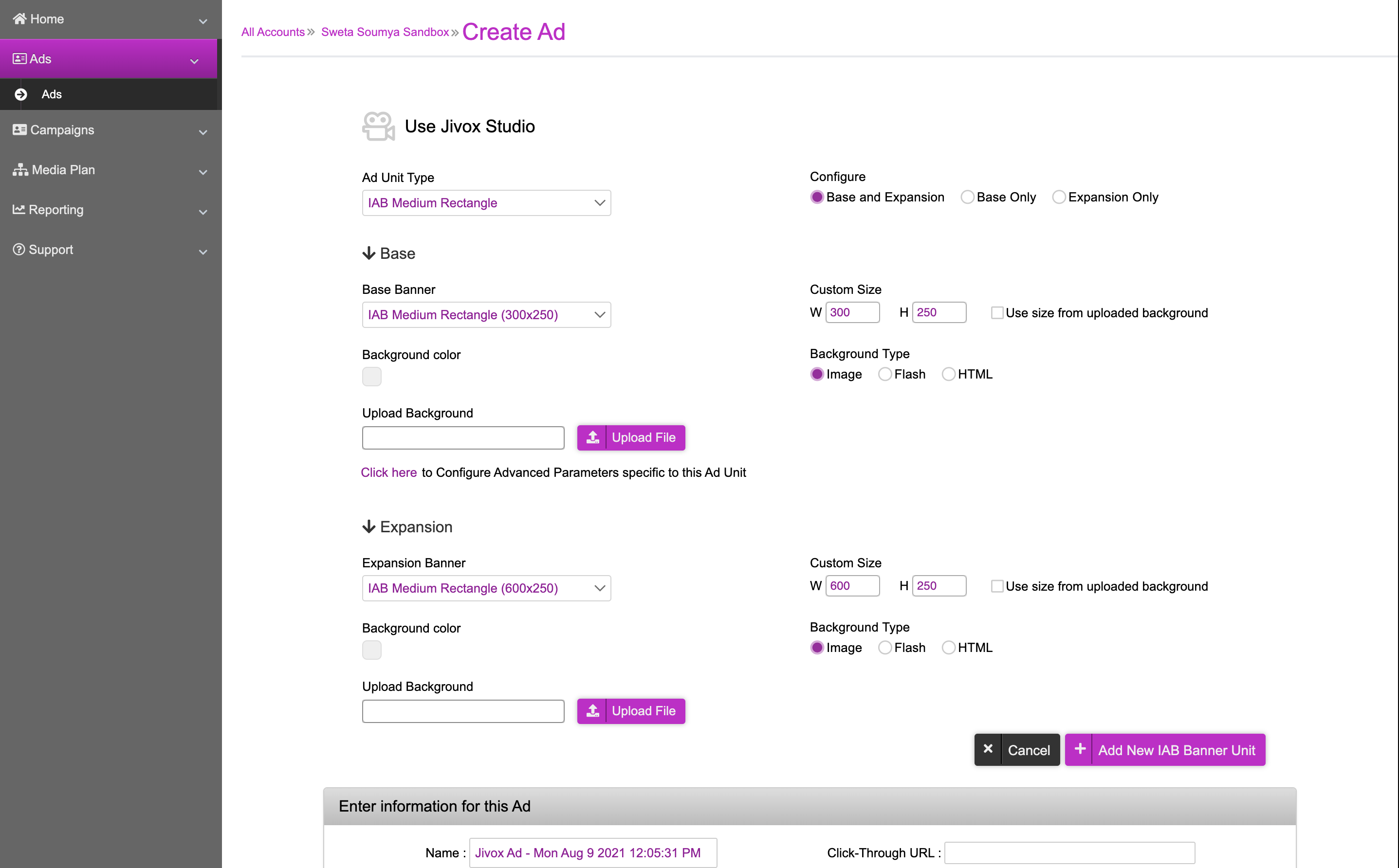Select the Ads submenu item
This screenshot has width=1399, height=868.
(51, 94)
